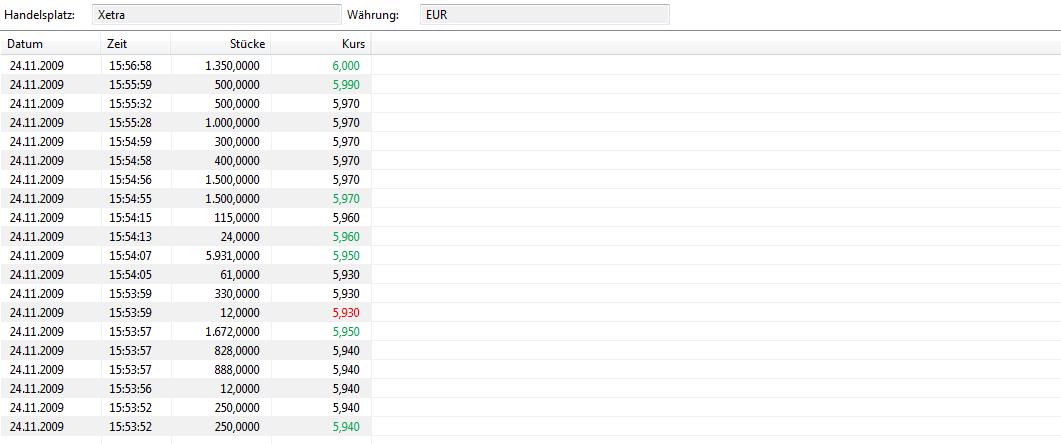Click the Handelsplatz field showing Xetra
The height and width of the screenshot is (444, 1061).
tap(217, 14)
